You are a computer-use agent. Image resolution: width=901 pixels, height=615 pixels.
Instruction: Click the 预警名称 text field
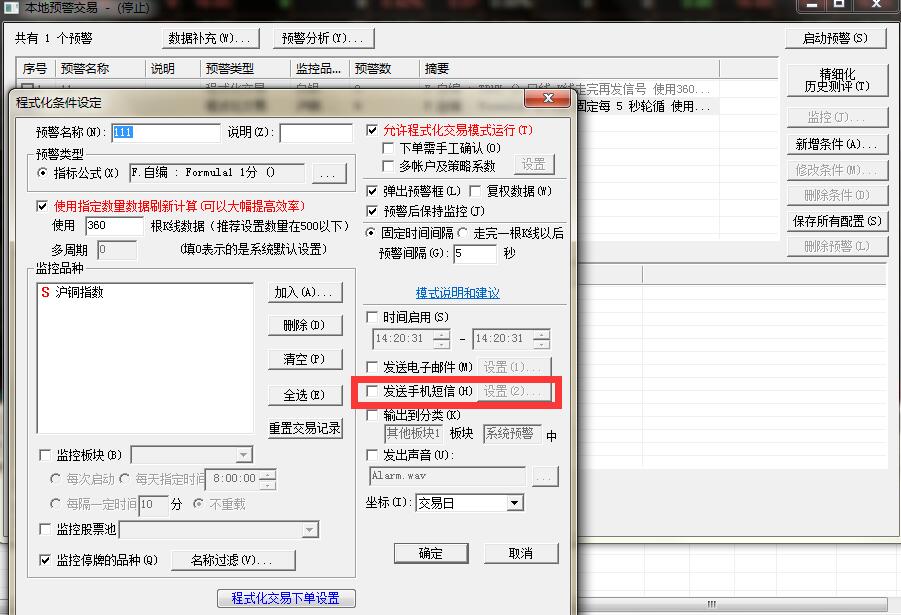pyautogui.click(x=165, y=132)
